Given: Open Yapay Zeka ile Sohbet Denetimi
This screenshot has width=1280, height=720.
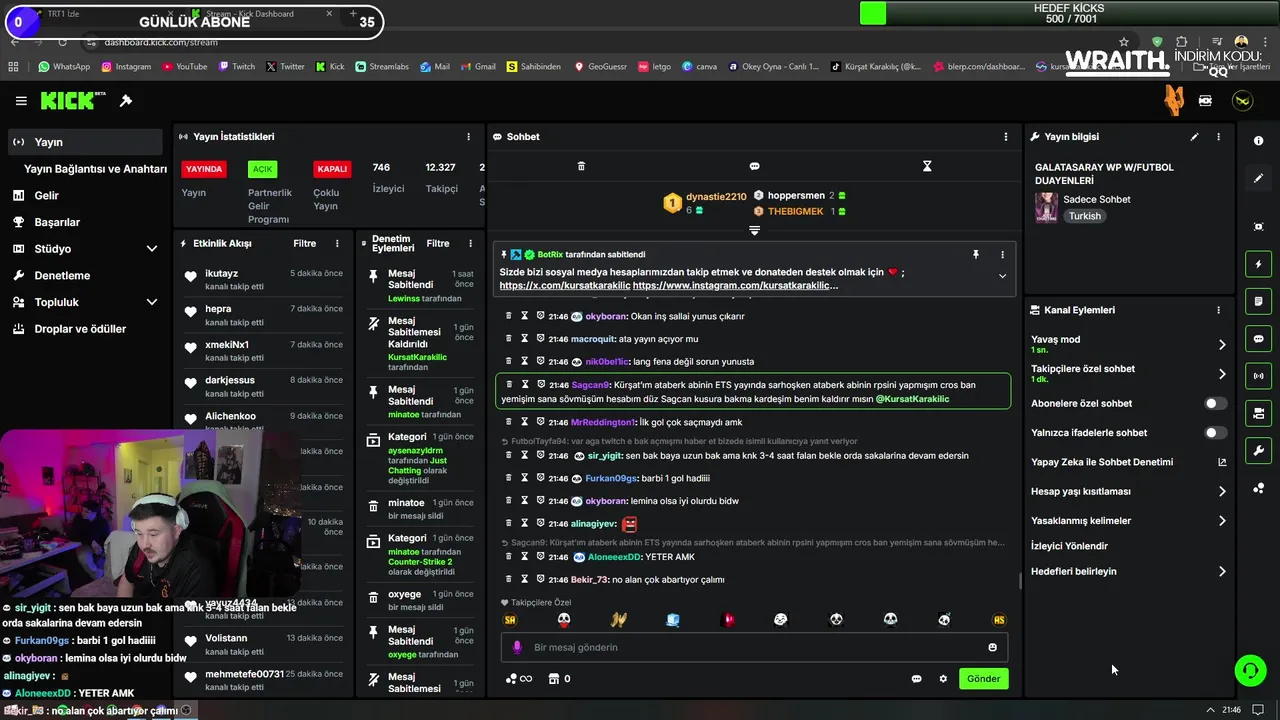Looking at the screenshot, I should 1127,462.
